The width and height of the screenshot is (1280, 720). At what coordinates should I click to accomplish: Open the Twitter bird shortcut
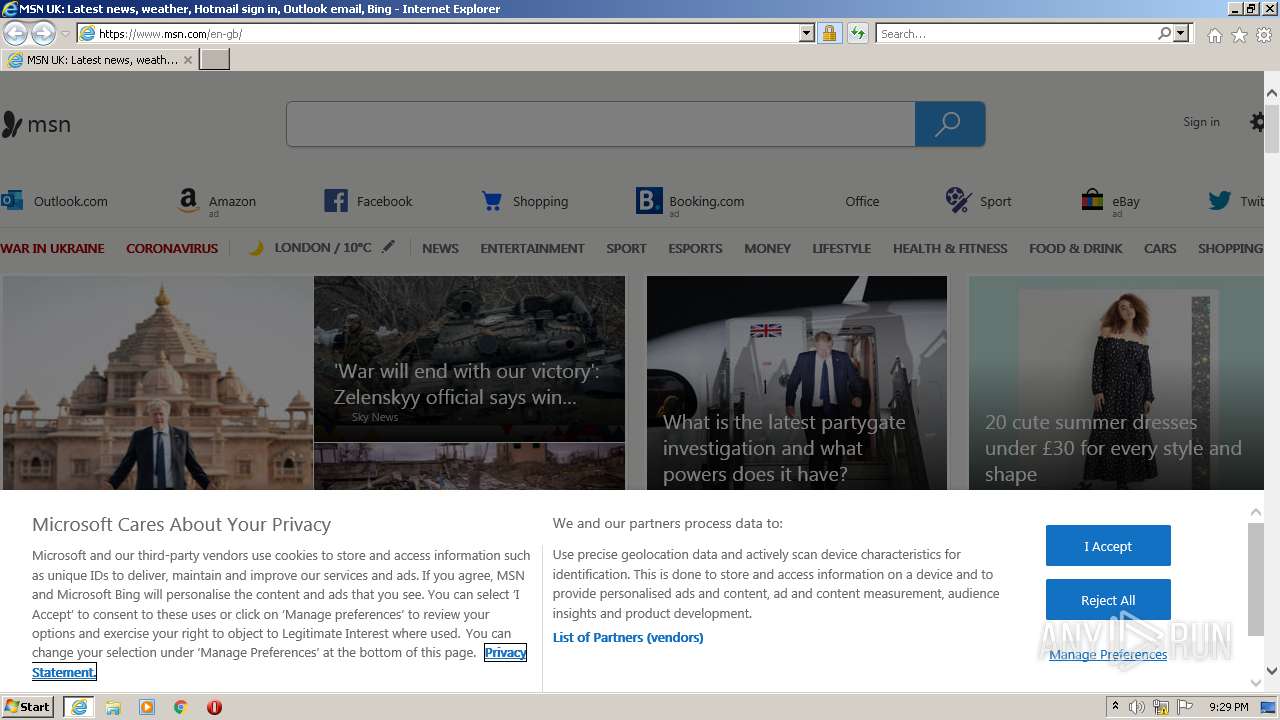tap(1219, 201)
